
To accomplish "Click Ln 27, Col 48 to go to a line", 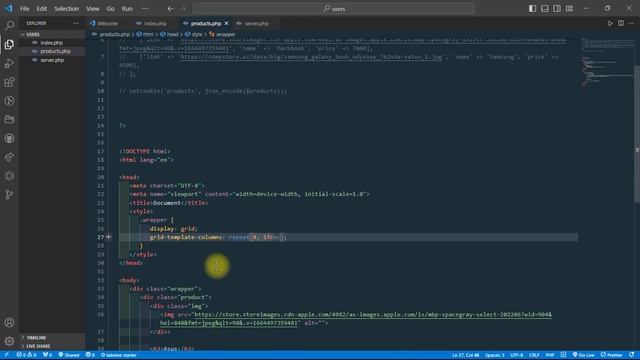I will (x=465, y=355).
